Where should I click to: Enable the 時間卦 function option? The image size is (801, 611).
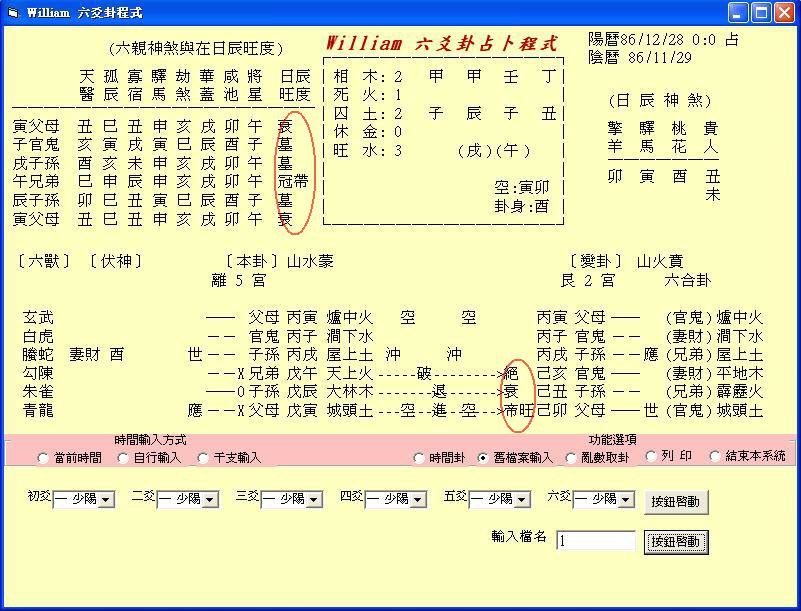419,458
